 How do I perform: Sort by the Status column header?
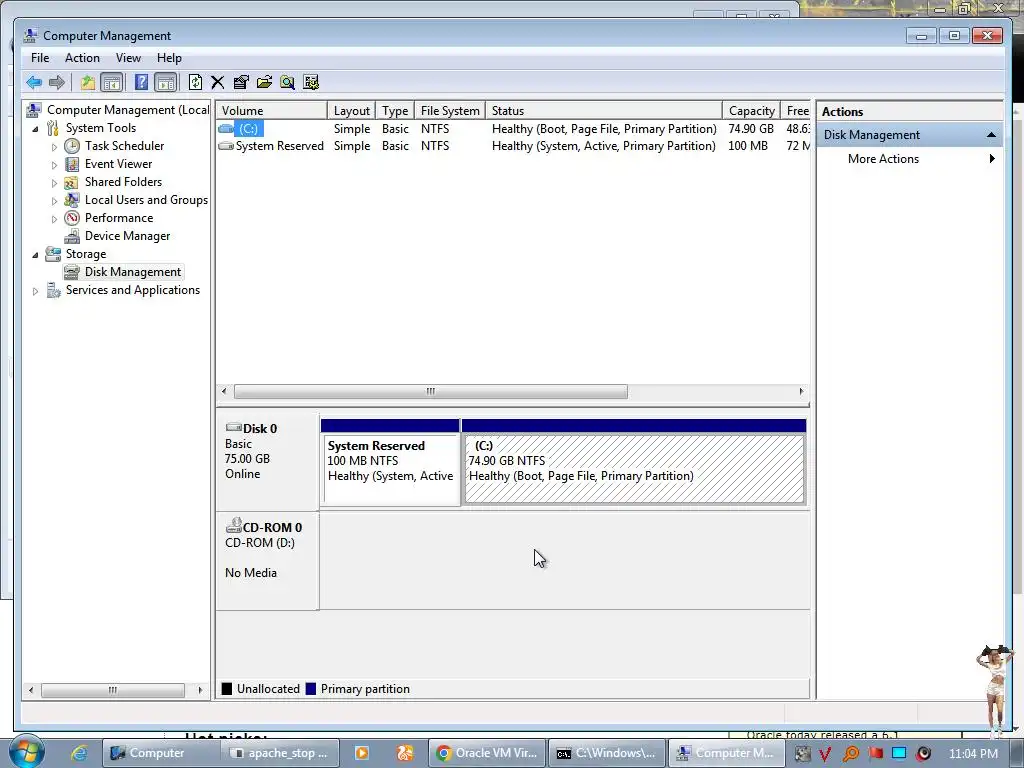(x=603, y=110)
